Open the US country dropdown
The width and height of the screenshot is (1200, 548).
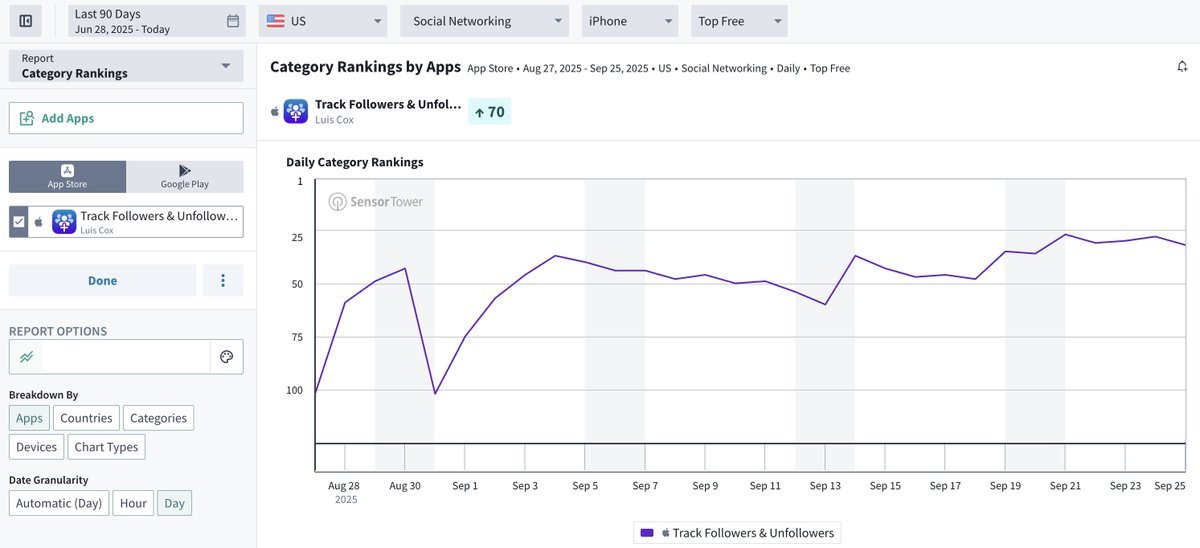click(x=323, y=21)
